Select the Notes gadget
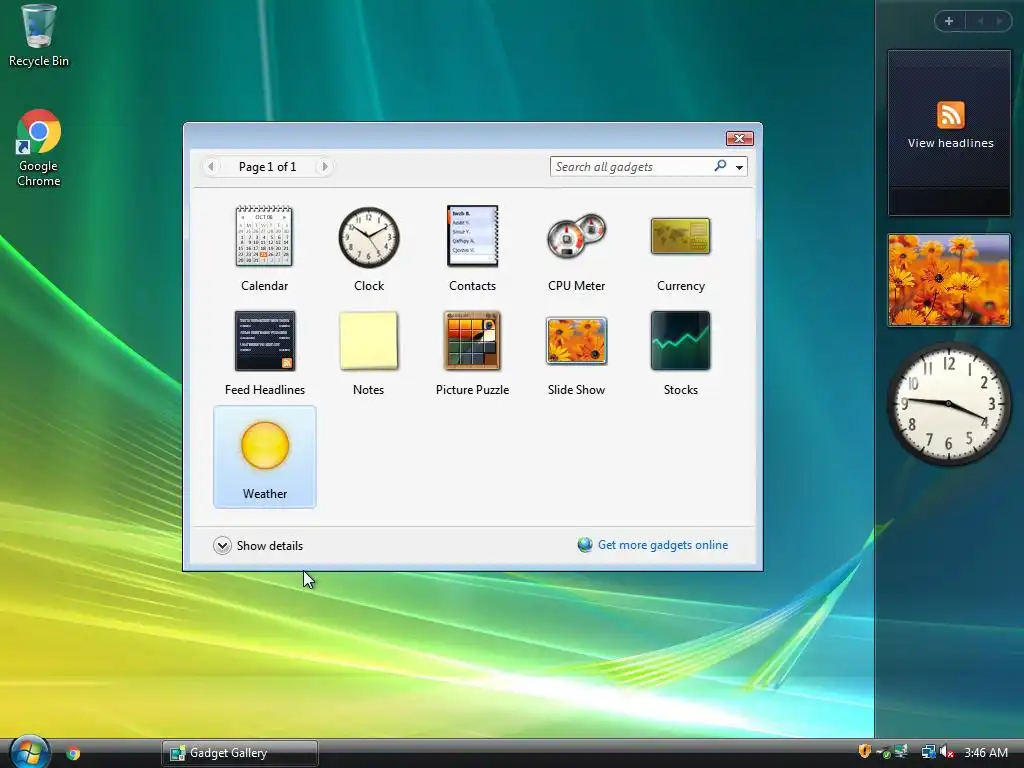The width and height of the screenshot is (1024, 768). click(368, 341)
